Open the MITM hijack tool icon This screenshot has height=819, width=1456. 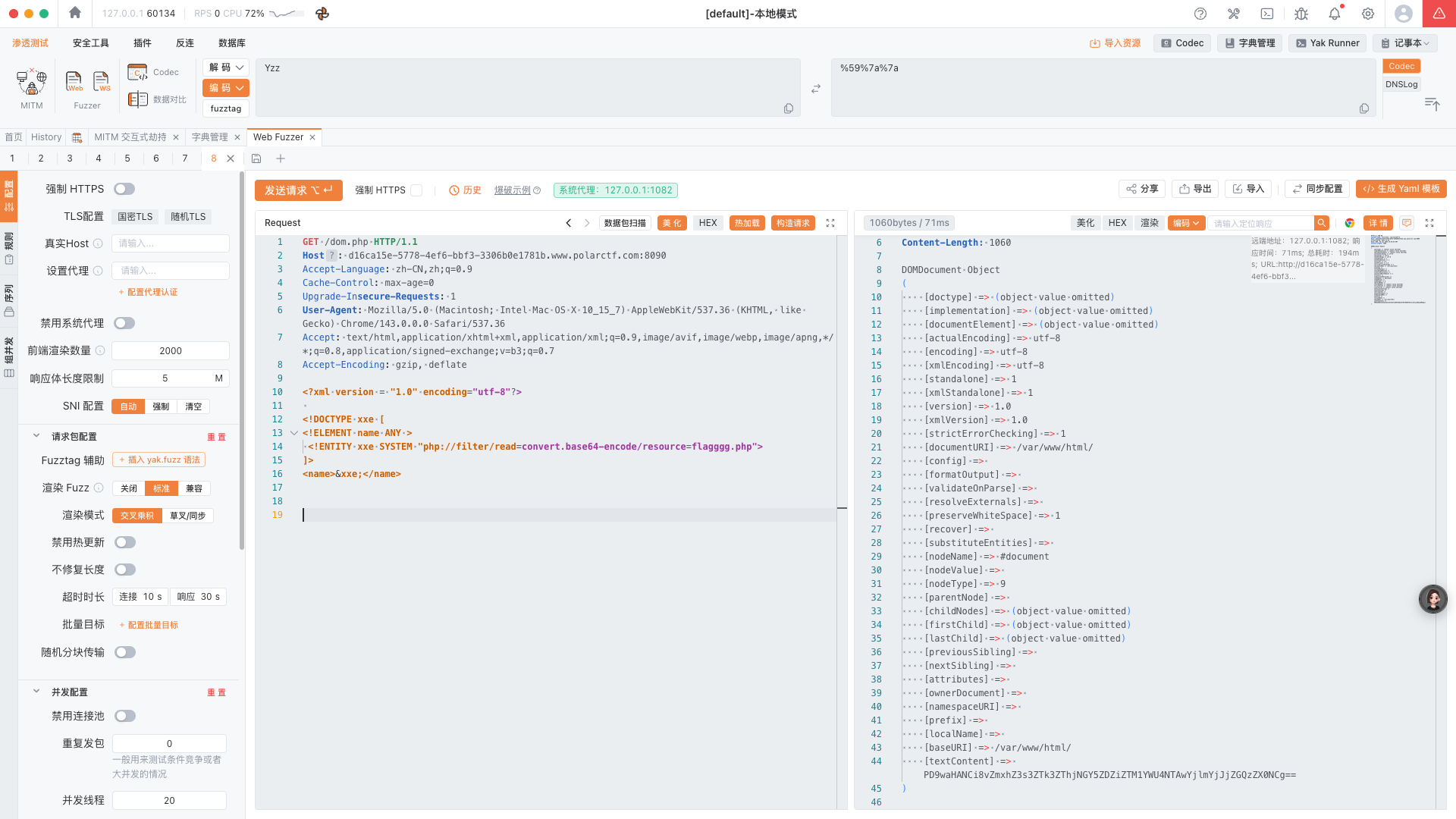point(32,80)
